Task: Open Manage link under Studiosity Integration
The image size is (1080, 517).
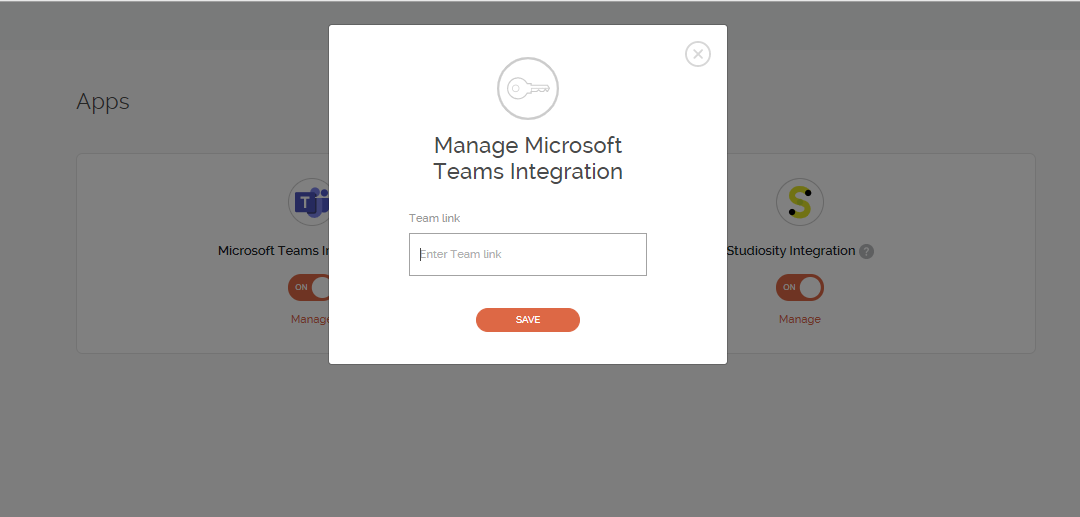Action: tap(800, 319)
